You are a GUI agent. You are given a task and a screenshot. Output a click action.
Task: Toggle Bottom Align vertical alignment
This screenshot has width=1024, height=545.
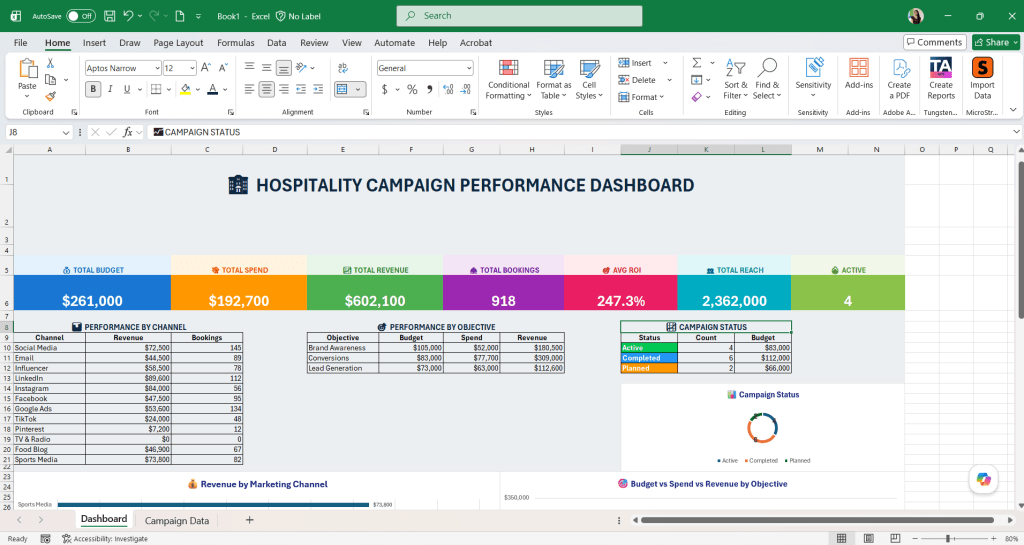[x=283, y=67]
